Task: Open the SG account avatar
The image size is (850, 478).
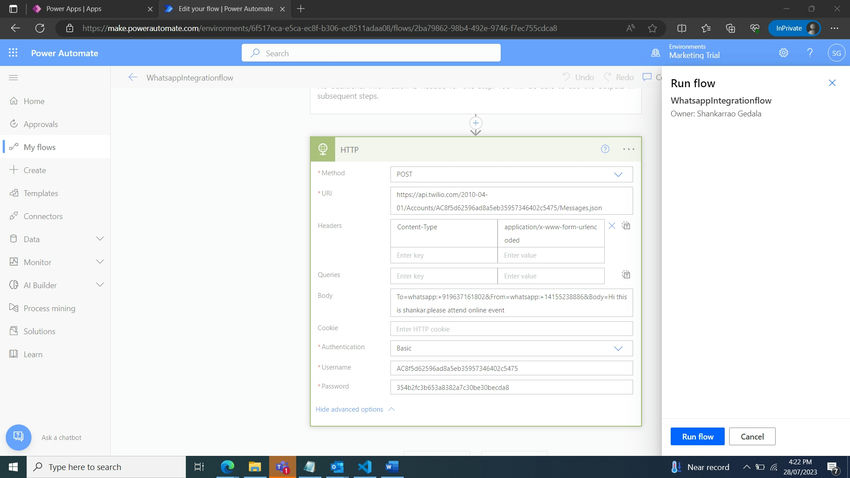Action: tap(836, 53)
